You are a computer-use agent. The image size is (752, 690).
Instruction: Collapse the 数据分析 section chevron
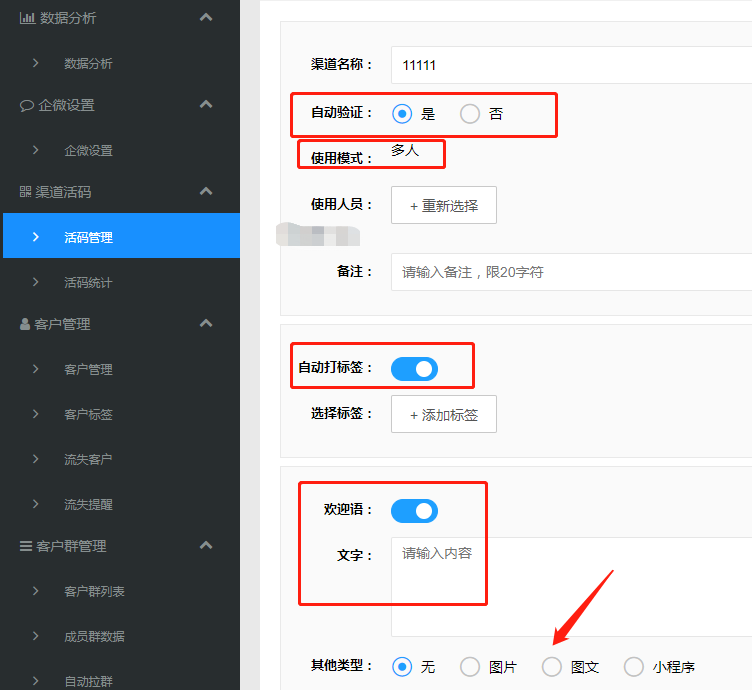pyautogui.click(x=206, y=18)
